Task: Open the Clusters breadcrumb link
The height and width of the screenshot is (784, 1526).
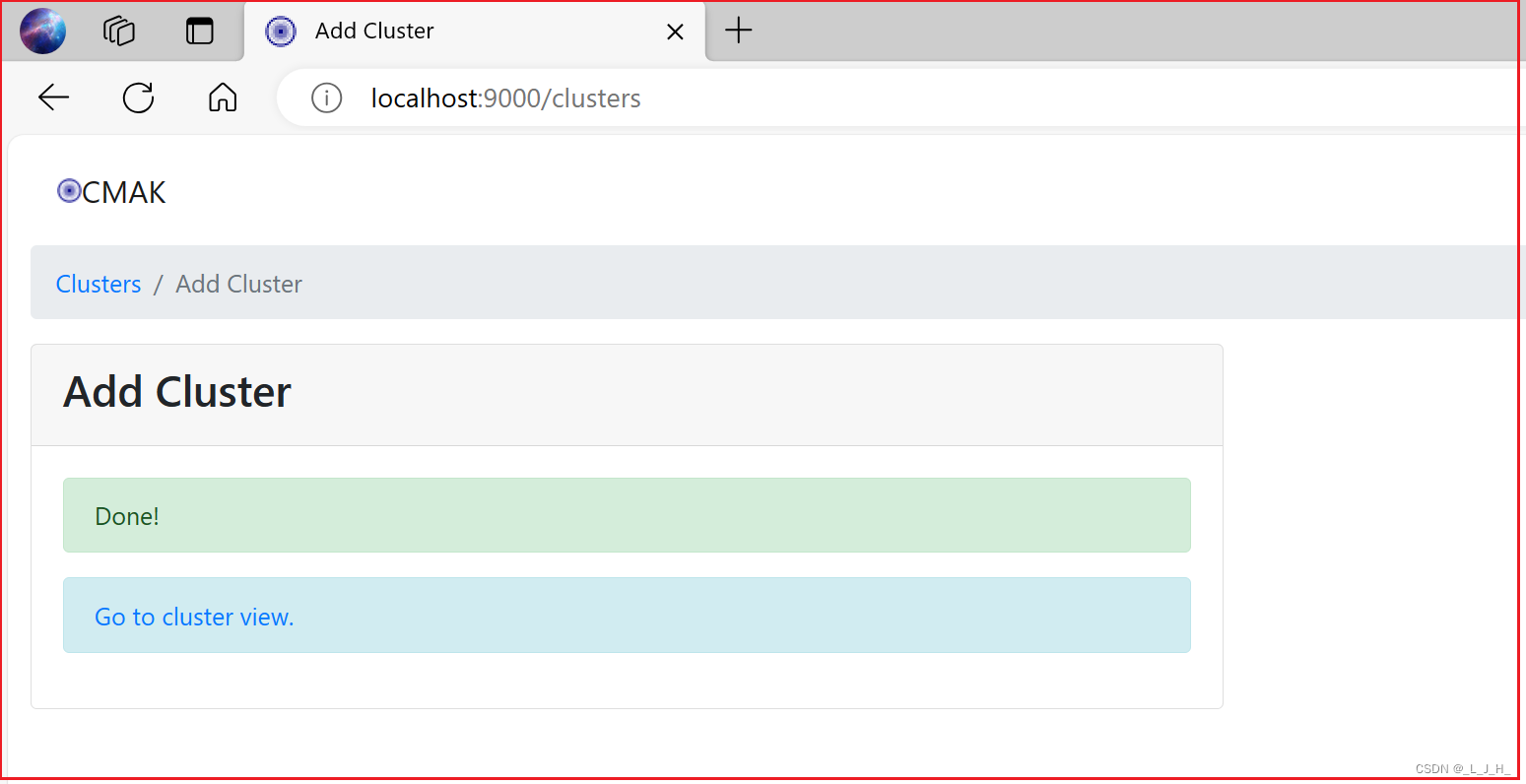Action: tap(98, 284)
